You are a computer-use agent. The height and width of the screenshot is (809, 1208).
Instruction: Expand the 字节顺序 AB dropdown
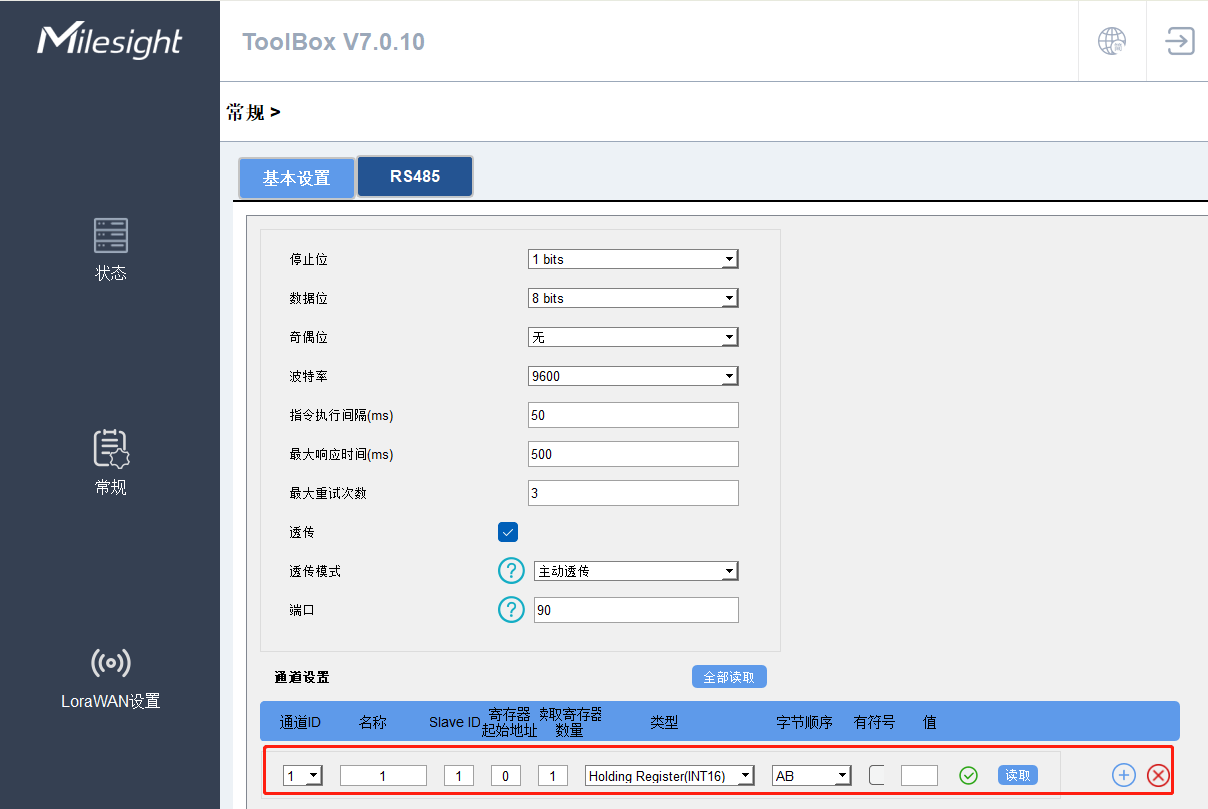pos(811,776)
